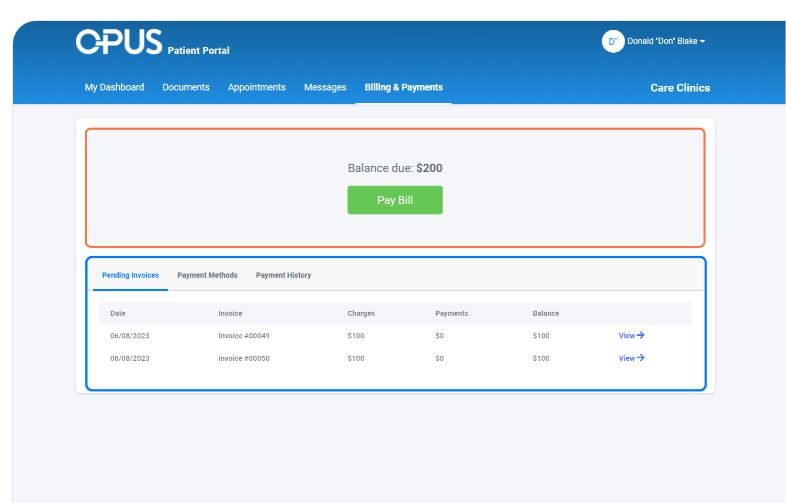786x503 pixels.
Task: Open the Appointments section
Action: pos(257,87)
